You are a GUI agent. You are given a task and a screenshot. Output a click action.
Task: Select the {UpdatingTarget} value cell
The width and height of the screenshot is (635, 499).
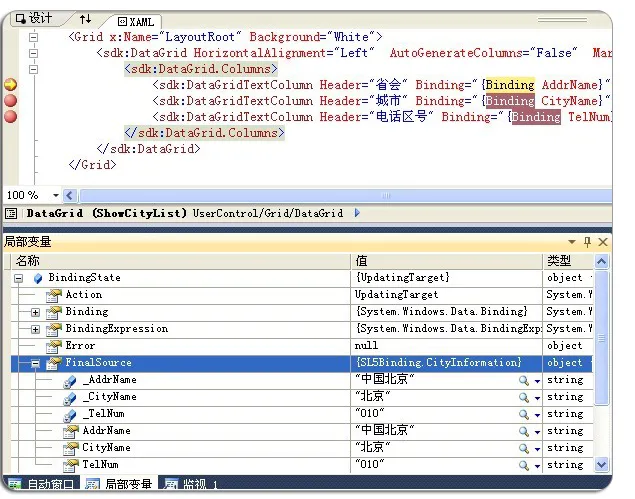[x=446, y=278]
